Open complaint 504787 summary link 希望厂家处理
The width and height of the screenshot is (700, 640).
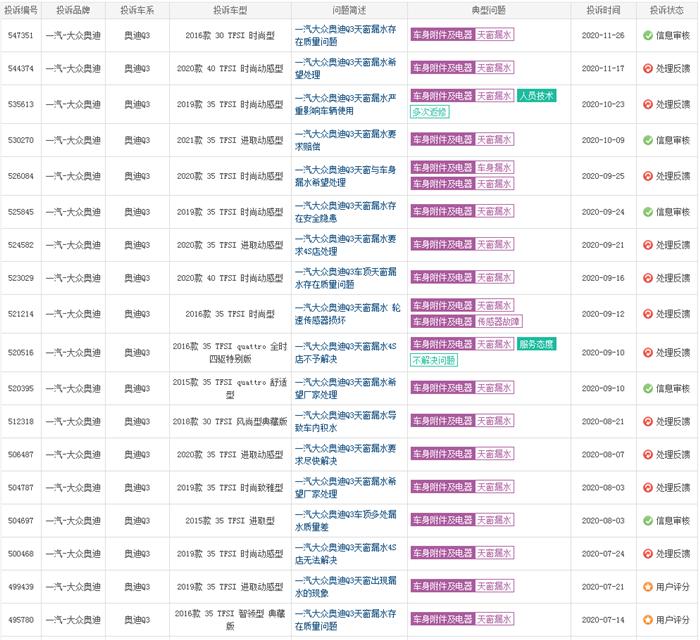345,487
